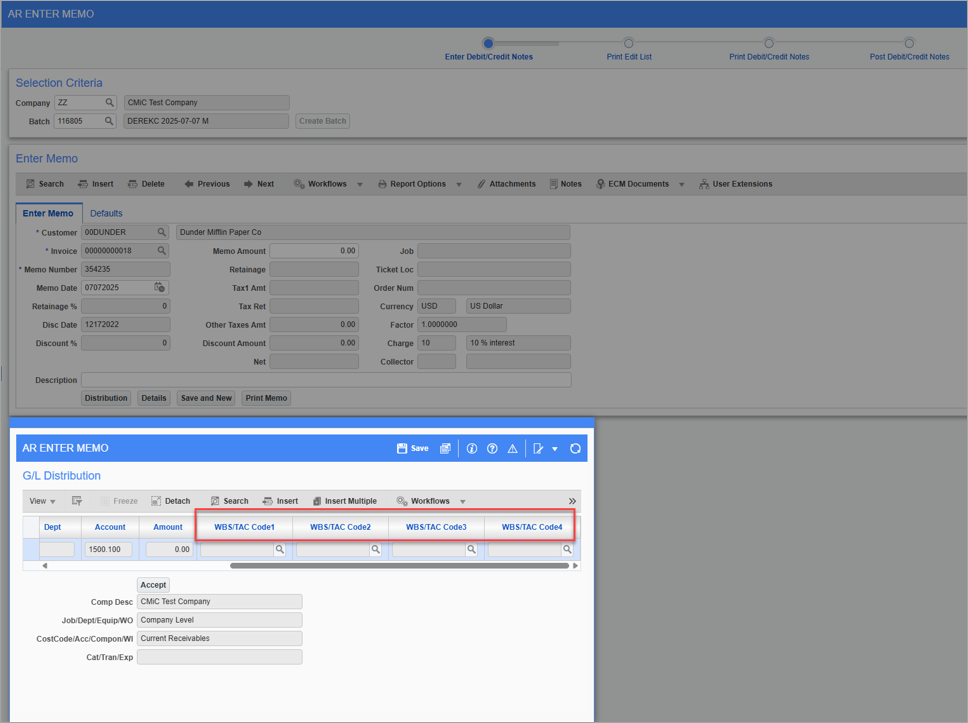Go to Previous memo record
968x723 pixels.
(x=207, y=184)
